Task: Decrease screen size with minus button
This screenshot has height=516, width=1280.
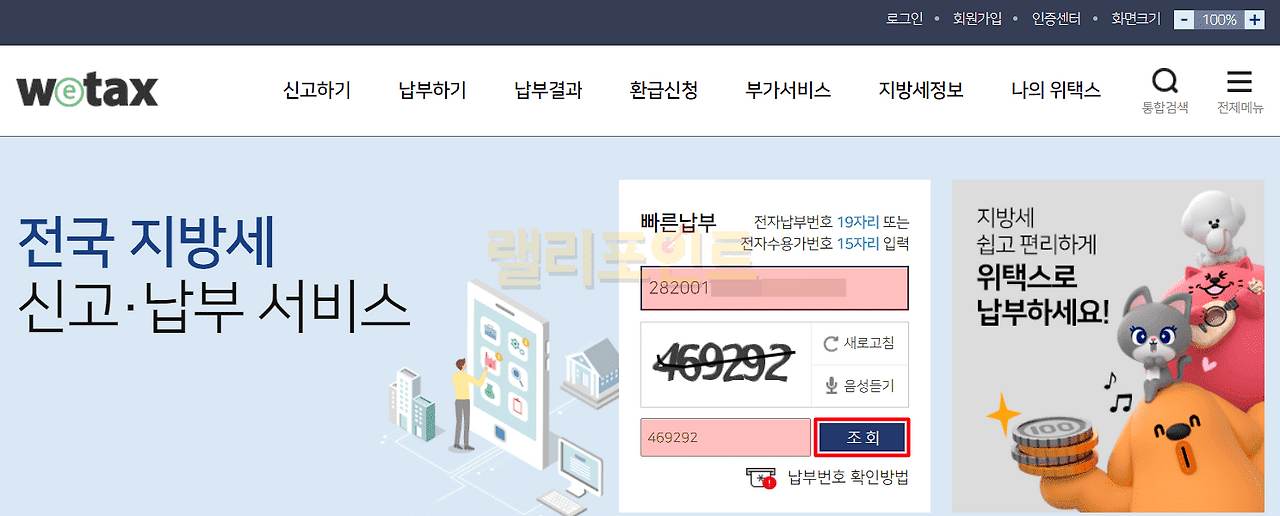Action: [1184, 19]
